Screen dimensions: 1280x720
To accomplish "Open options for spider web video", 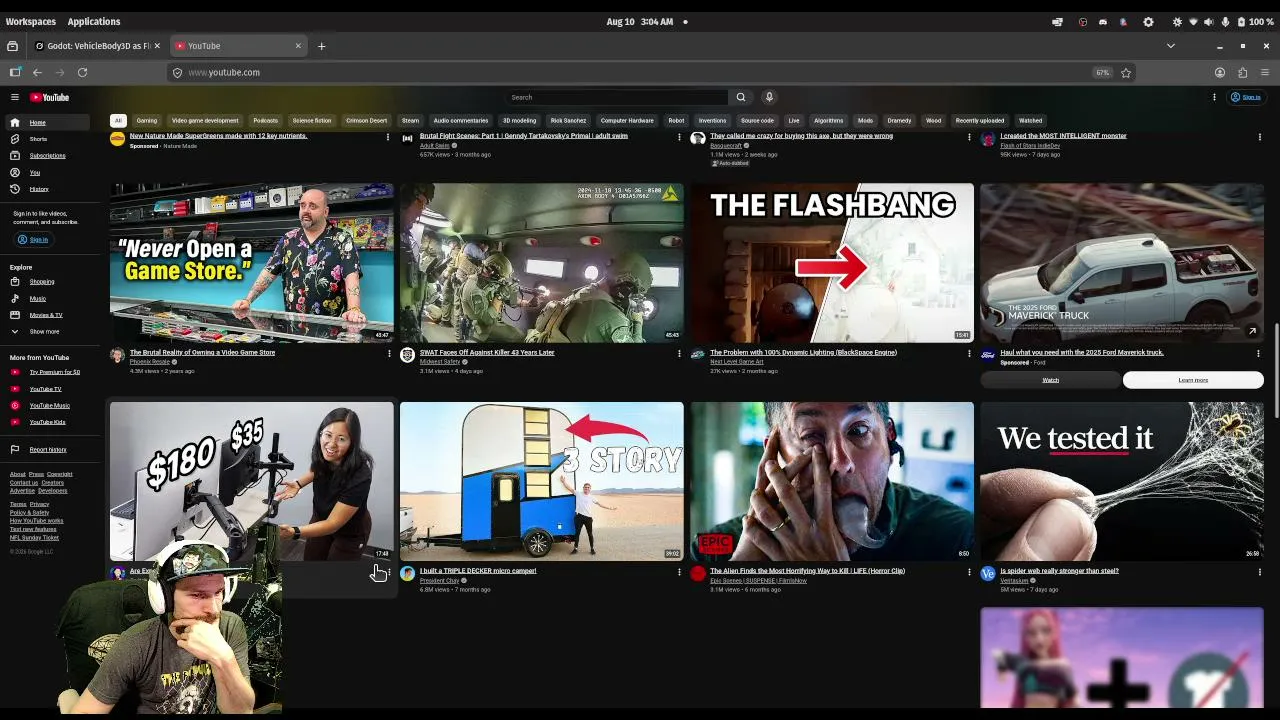I will click(x=1259, y=572).
